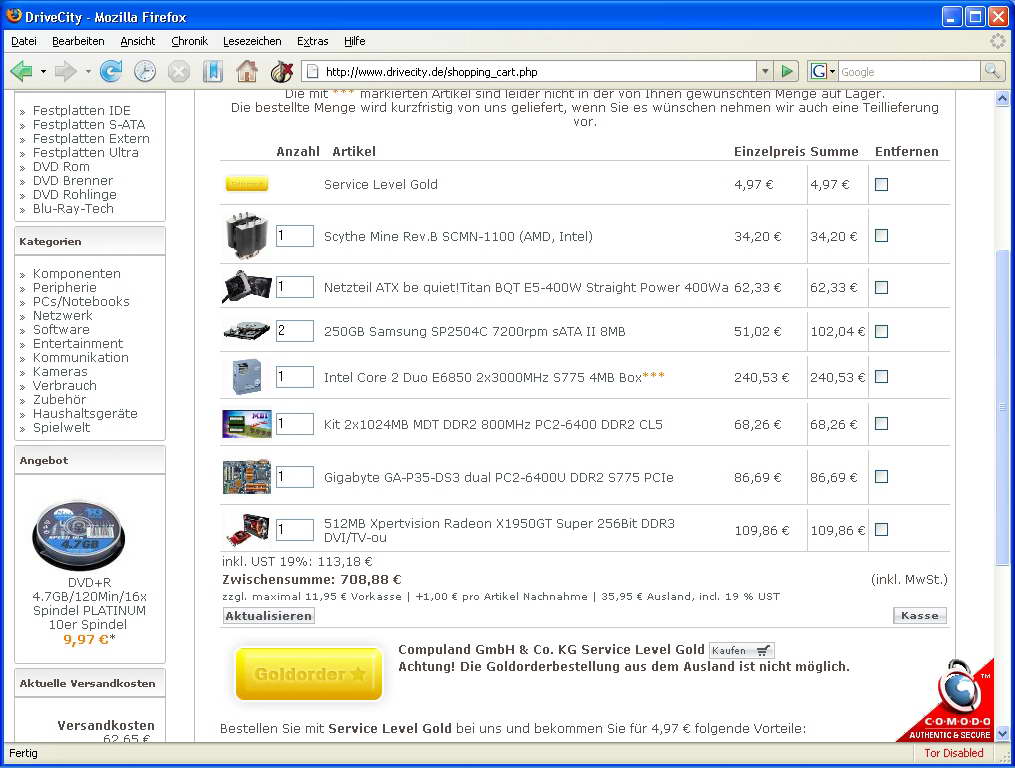The height and width of the screenshot is (768, 1015).
Task: Open the Forward button history dropdown
Action: tap(87, 71)
